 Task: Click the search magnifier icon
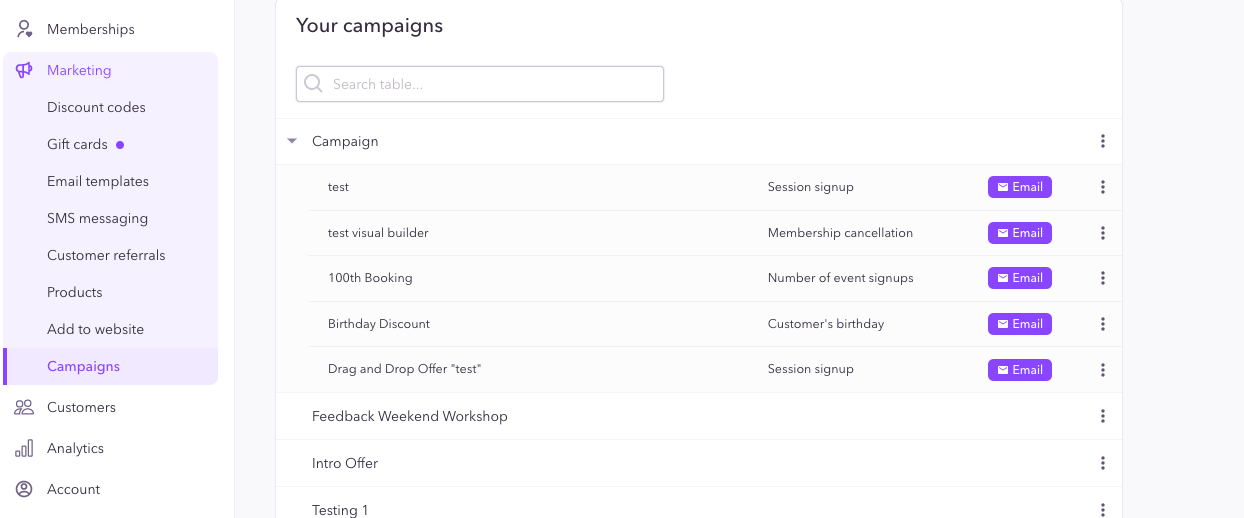point(313,84)
